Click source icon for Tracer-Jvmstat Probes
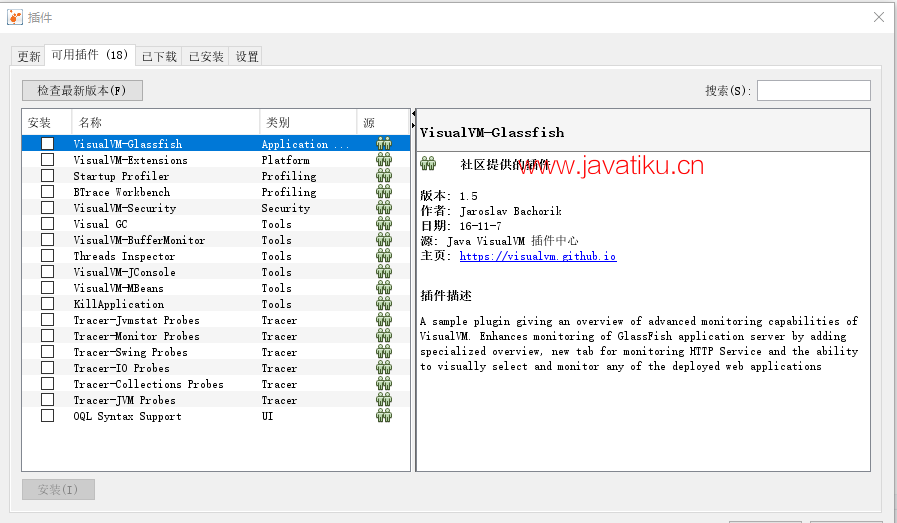Viewport: 897px width, 523px height. pos(384,320)
